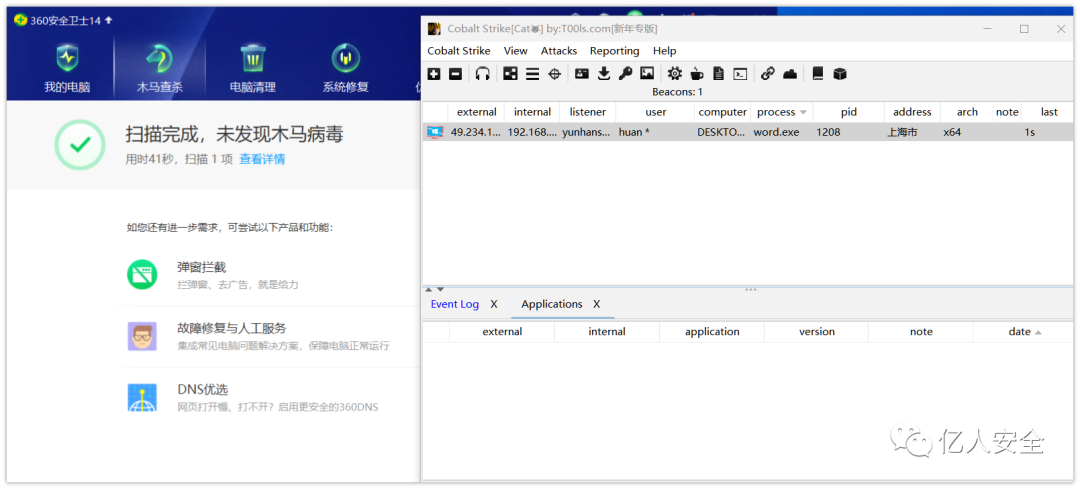Viewport: 1080px width, 489px height.
Task: Click the 查看详情 link
Action: click(x=262, y=159)
